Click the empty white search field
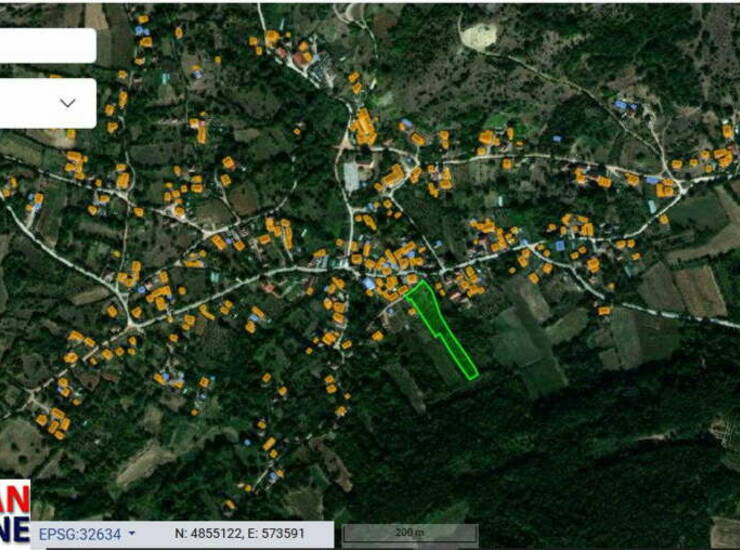The height and width of the screenshot is (550, 740). 46,46
